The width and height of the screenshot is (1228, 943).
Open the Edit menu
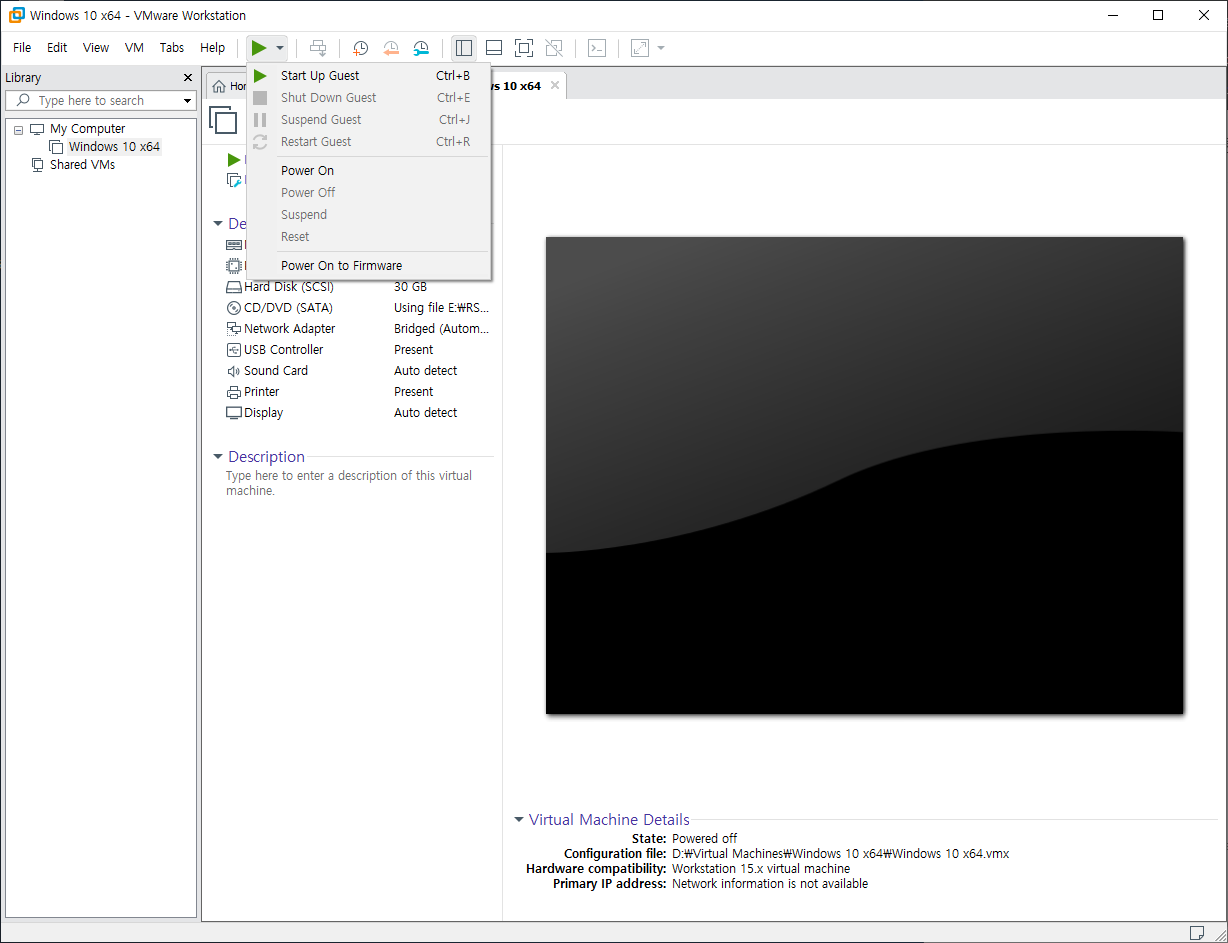(57, 48)
